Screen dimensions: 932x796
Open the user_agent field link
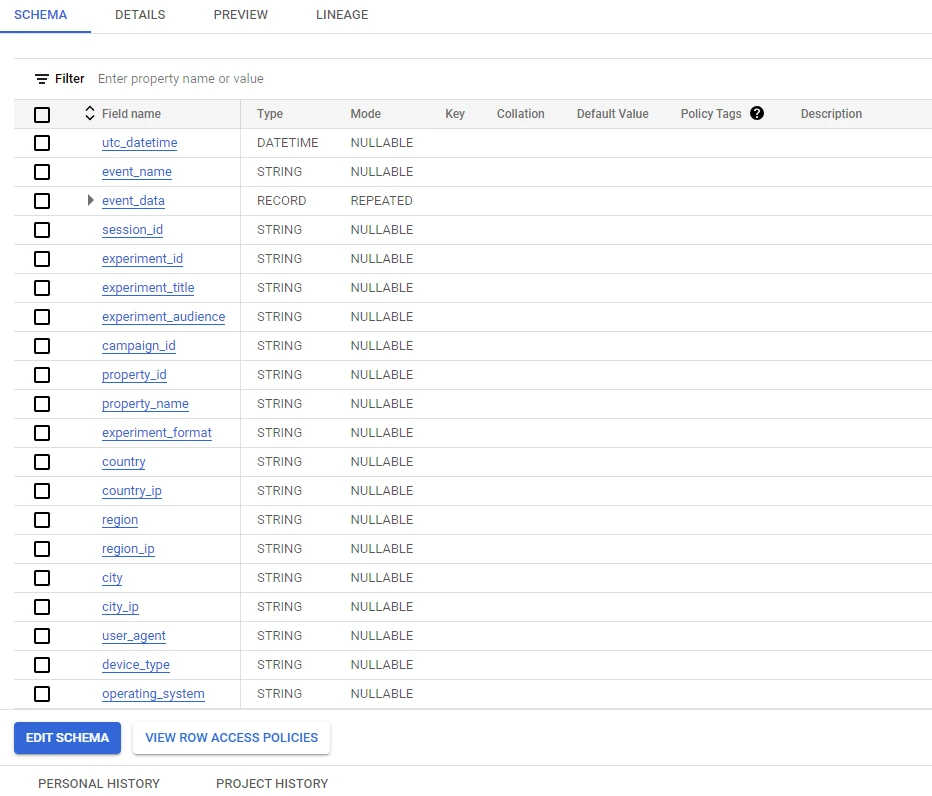pos(134,635)
